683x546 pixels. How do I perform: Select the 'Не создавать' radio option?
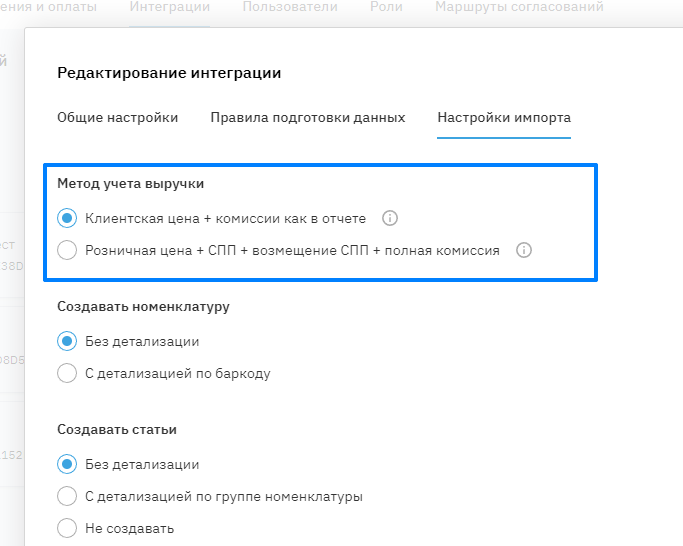point(67,528)
